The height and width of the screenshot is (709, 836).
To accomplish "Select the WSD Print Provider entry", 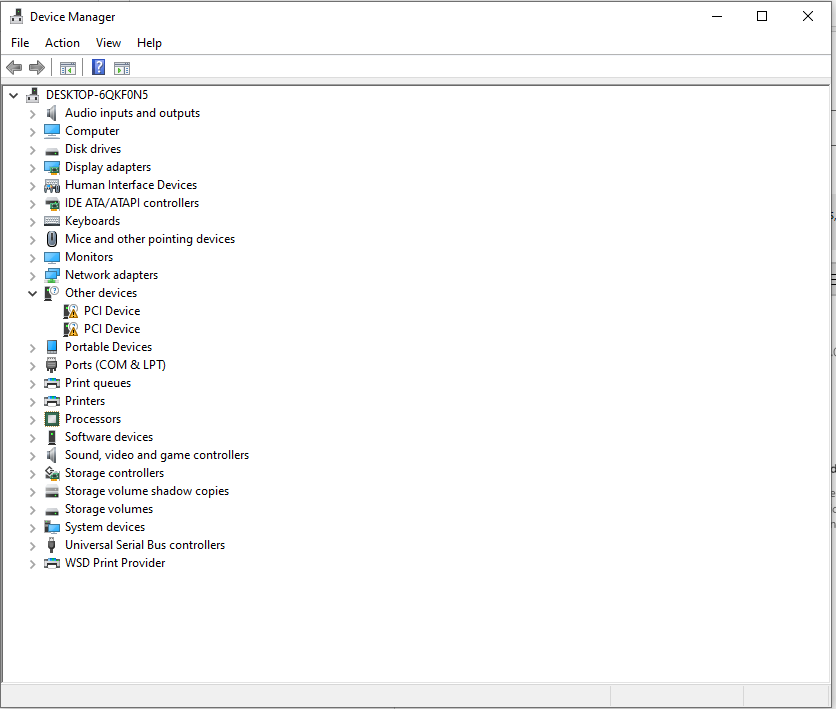I will point(115,563).
